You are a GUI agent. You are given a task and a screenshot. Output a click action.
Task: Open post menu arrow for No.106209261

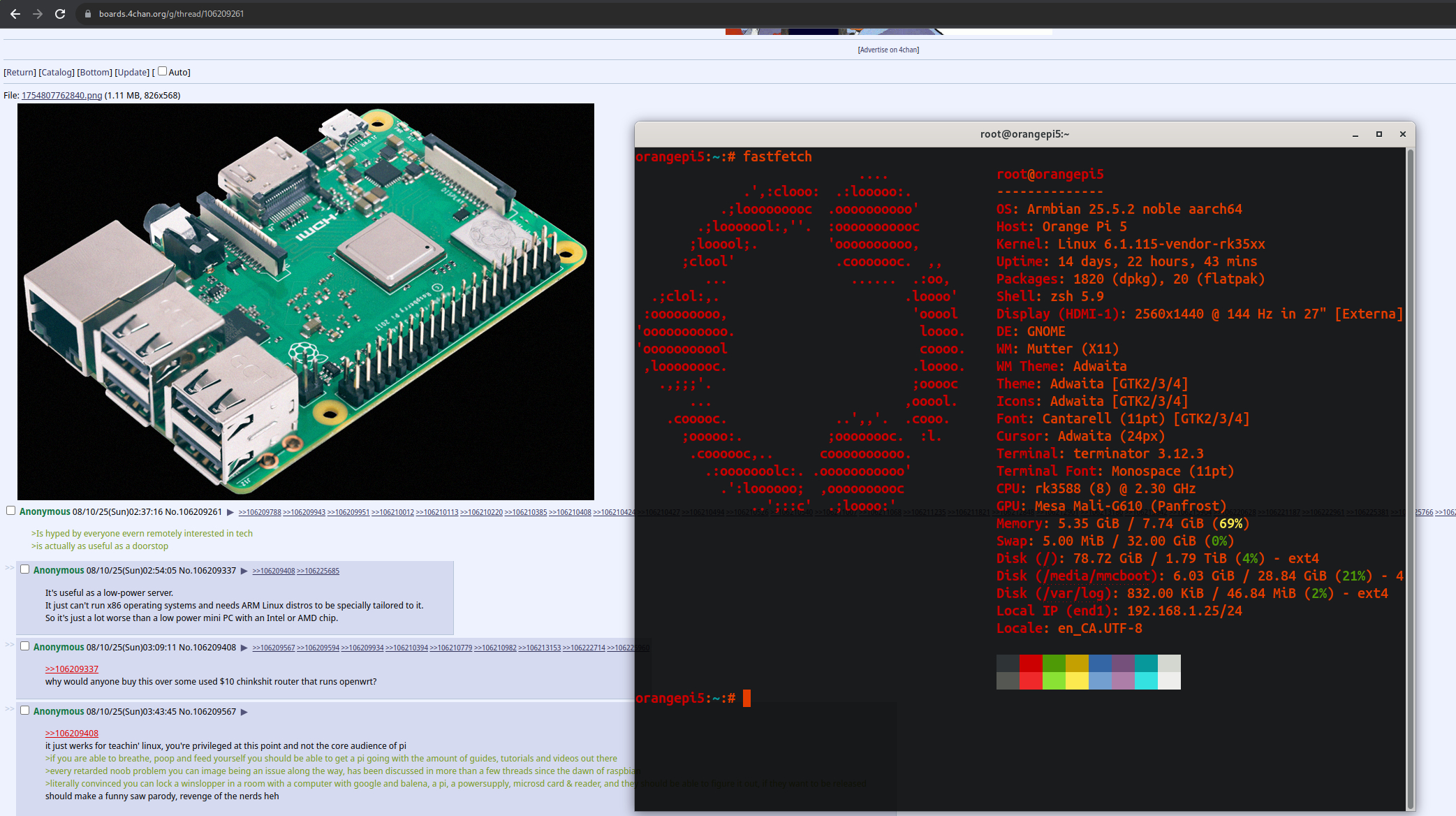[x=230, y=512]
